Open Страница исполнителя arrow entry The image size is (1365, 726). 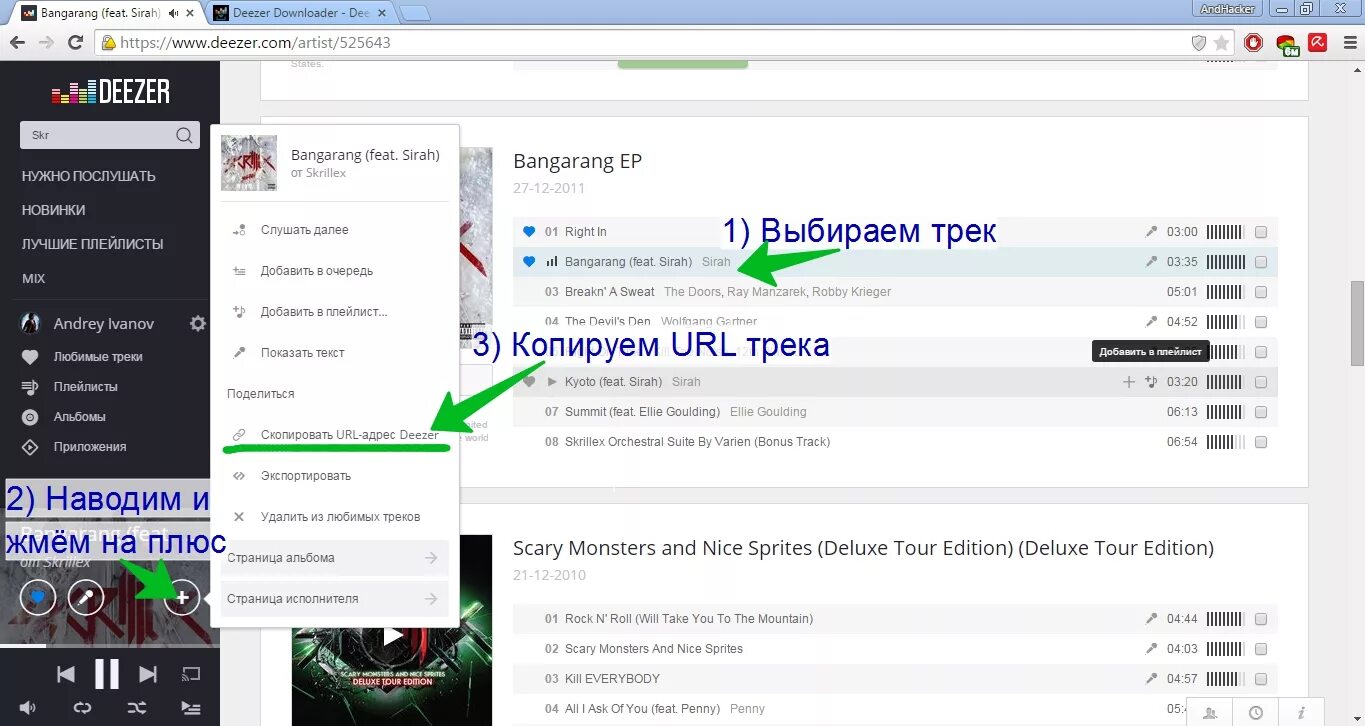(334, 599)
